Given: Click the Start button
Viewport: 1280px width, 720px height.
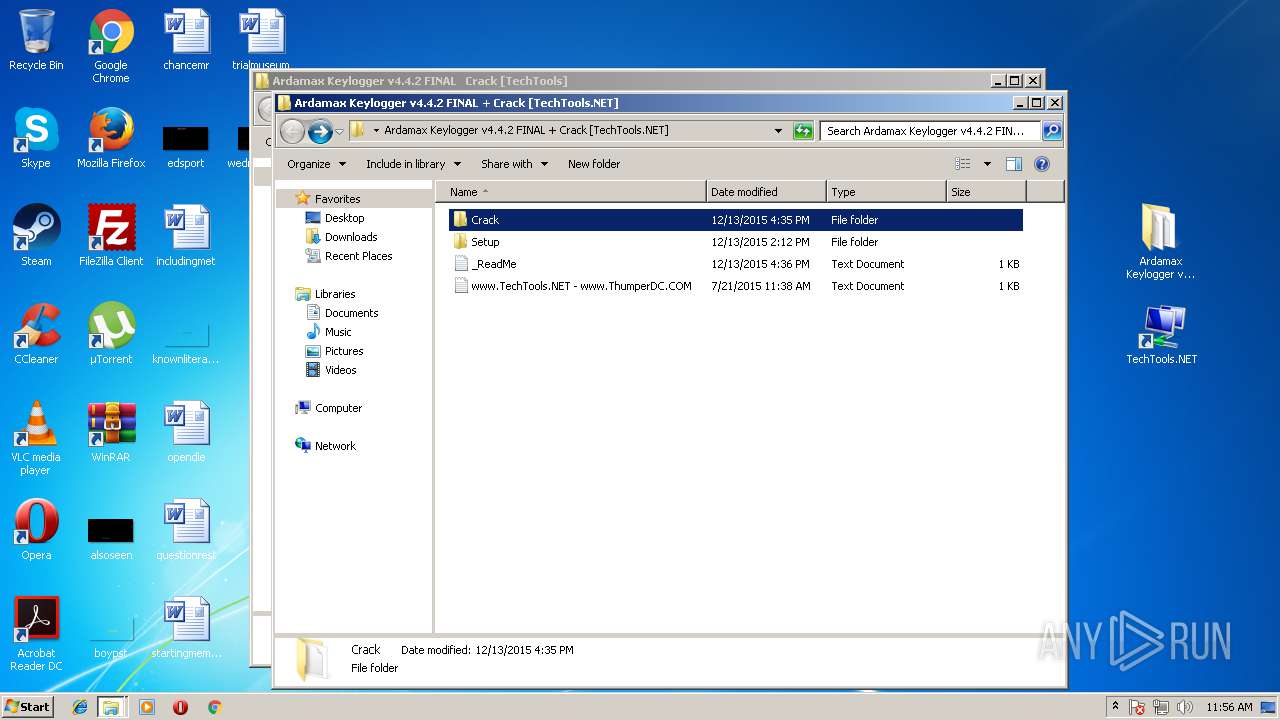Looking at the screenshot, I should tap(27, 706).
